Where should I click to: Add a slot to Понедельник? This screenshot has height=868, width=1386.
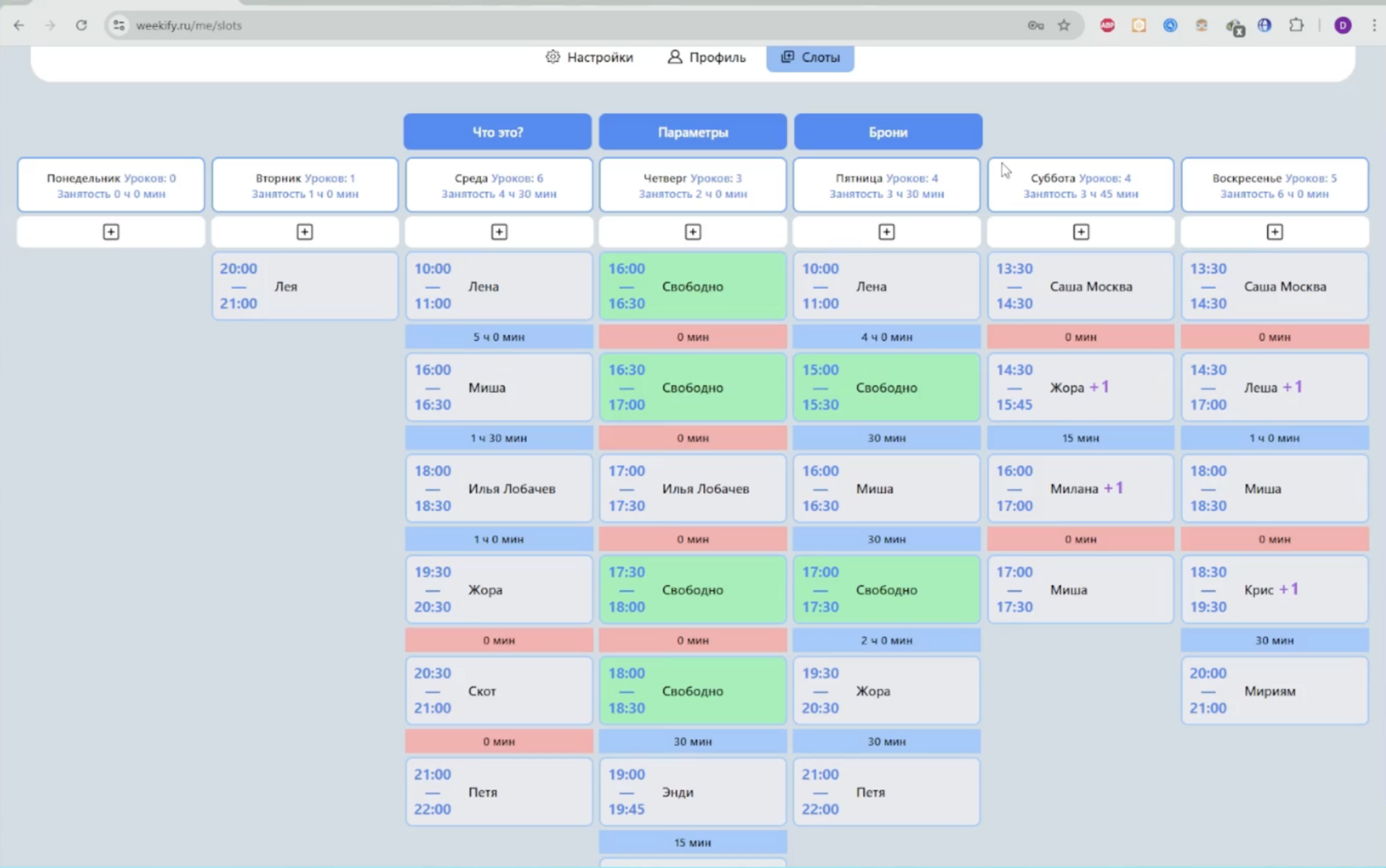point(111,232)
